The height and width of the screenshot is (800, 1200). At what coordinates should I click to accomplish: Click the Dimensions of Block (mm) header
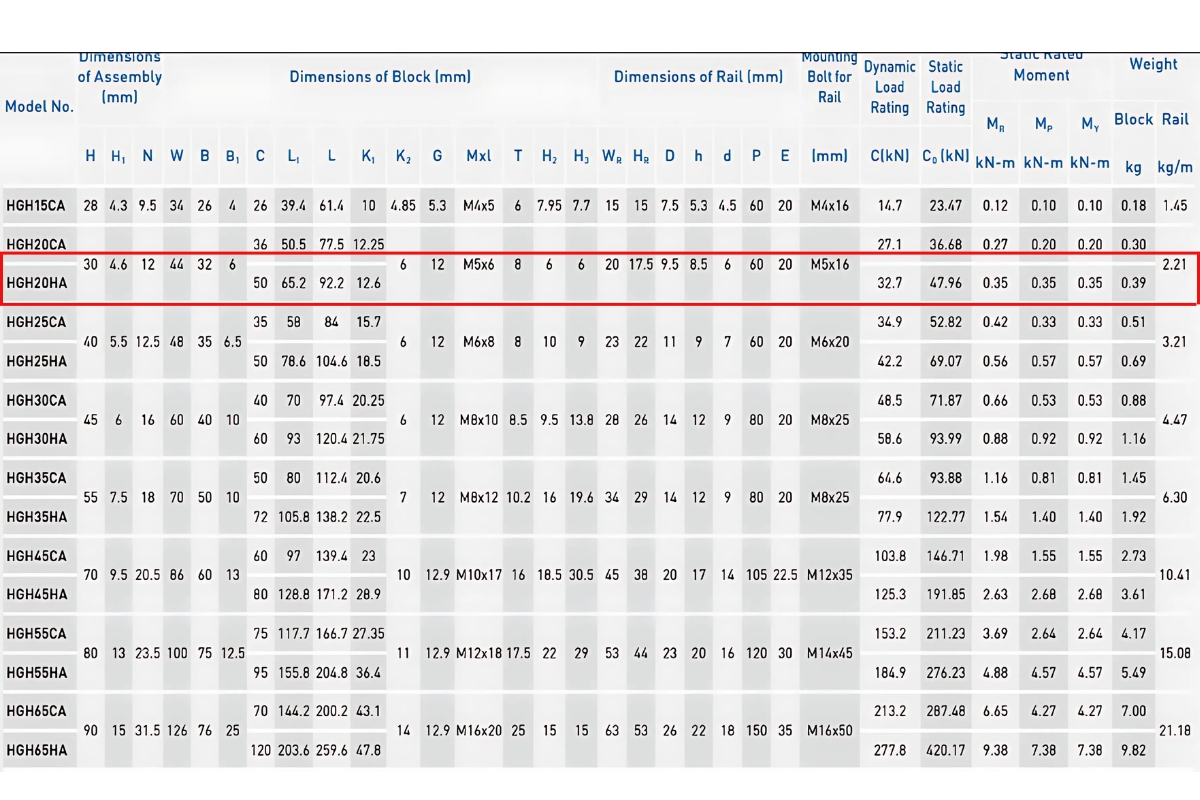pyautogui.click(x=380, y=77)
